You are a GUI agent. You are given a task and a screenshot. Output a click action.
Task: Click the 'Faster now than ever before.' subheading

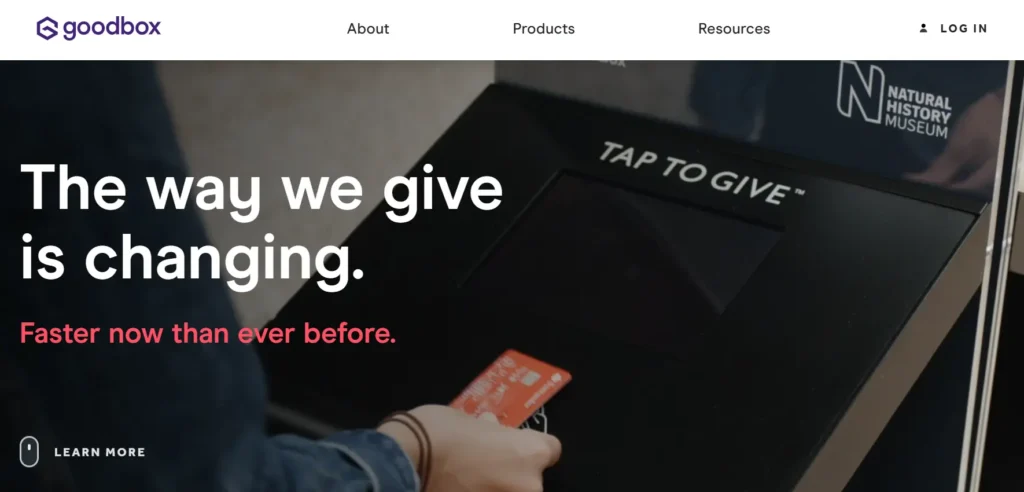point(208,333)
